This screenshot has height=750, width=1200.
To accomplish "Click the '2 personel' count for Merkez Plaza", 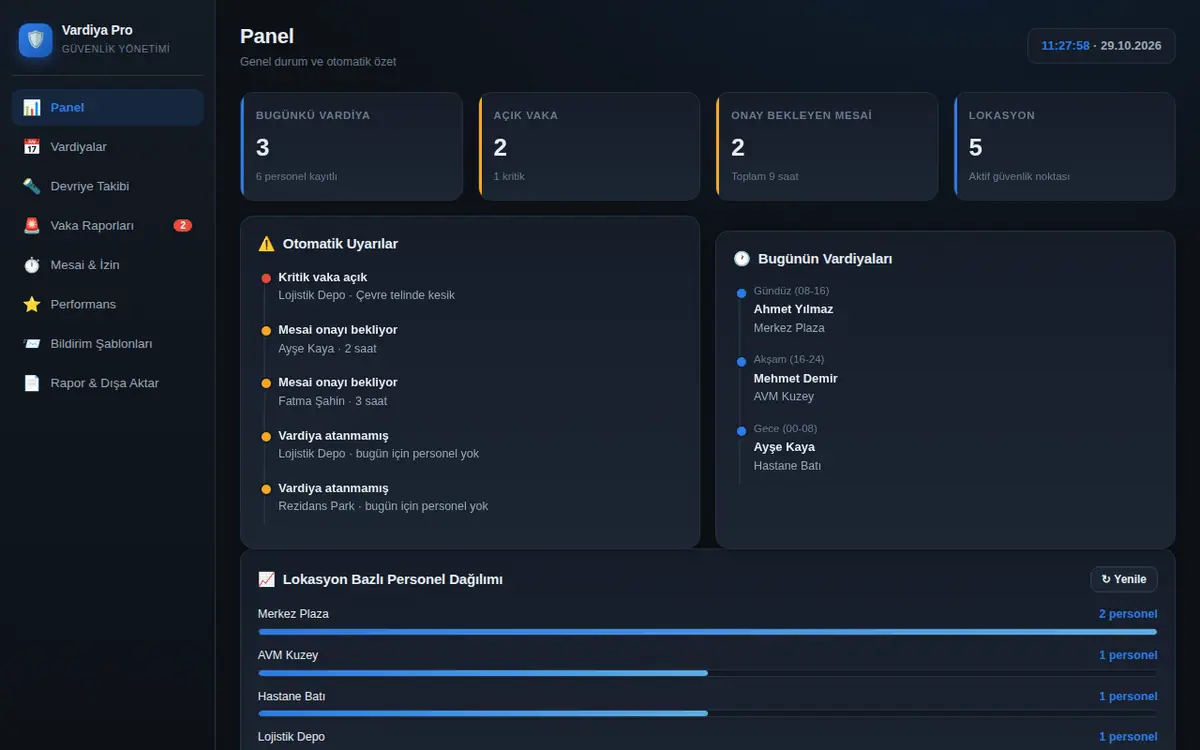I will tap(1128, 614).
